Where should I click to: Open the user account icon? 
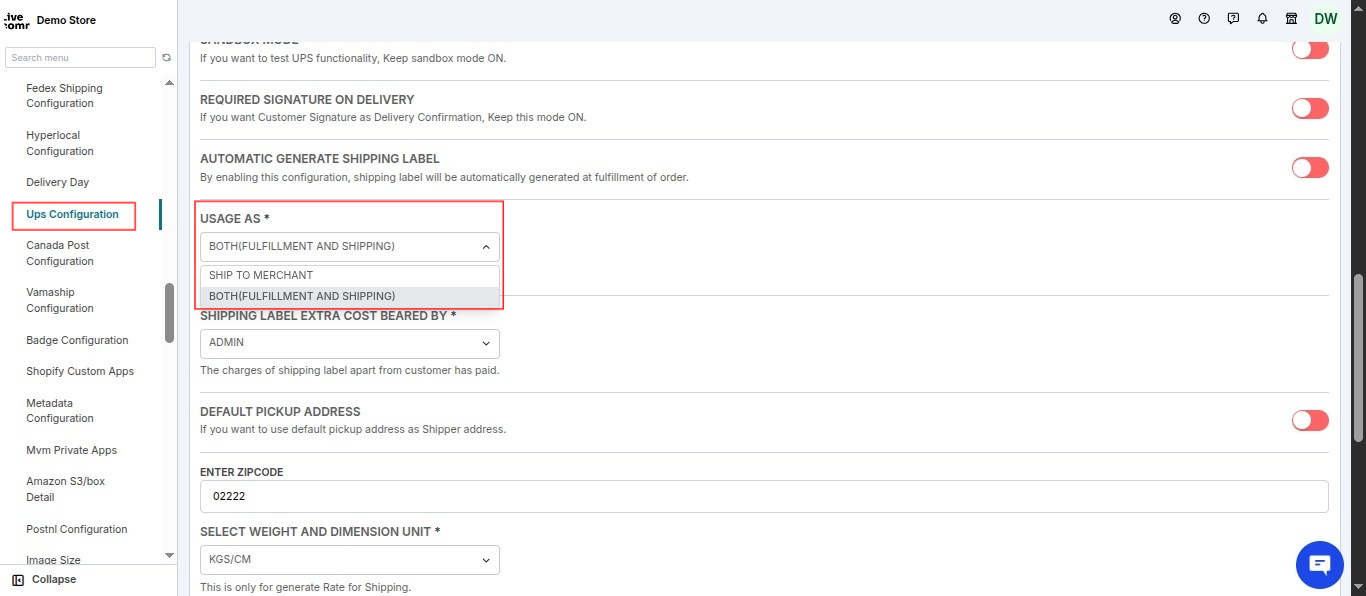point(1175,19)
